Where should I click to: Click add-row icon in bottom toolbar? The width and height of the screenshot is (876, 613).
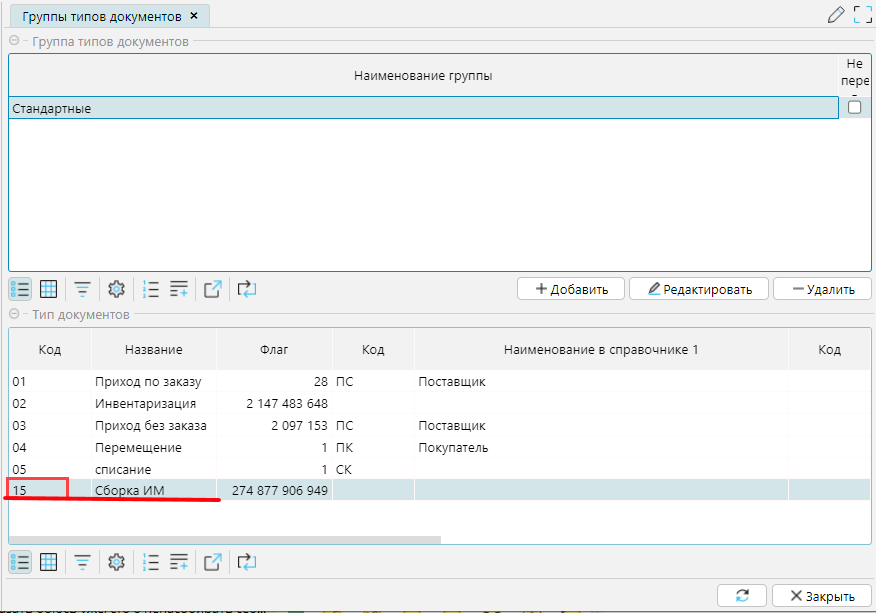[179, 562]
